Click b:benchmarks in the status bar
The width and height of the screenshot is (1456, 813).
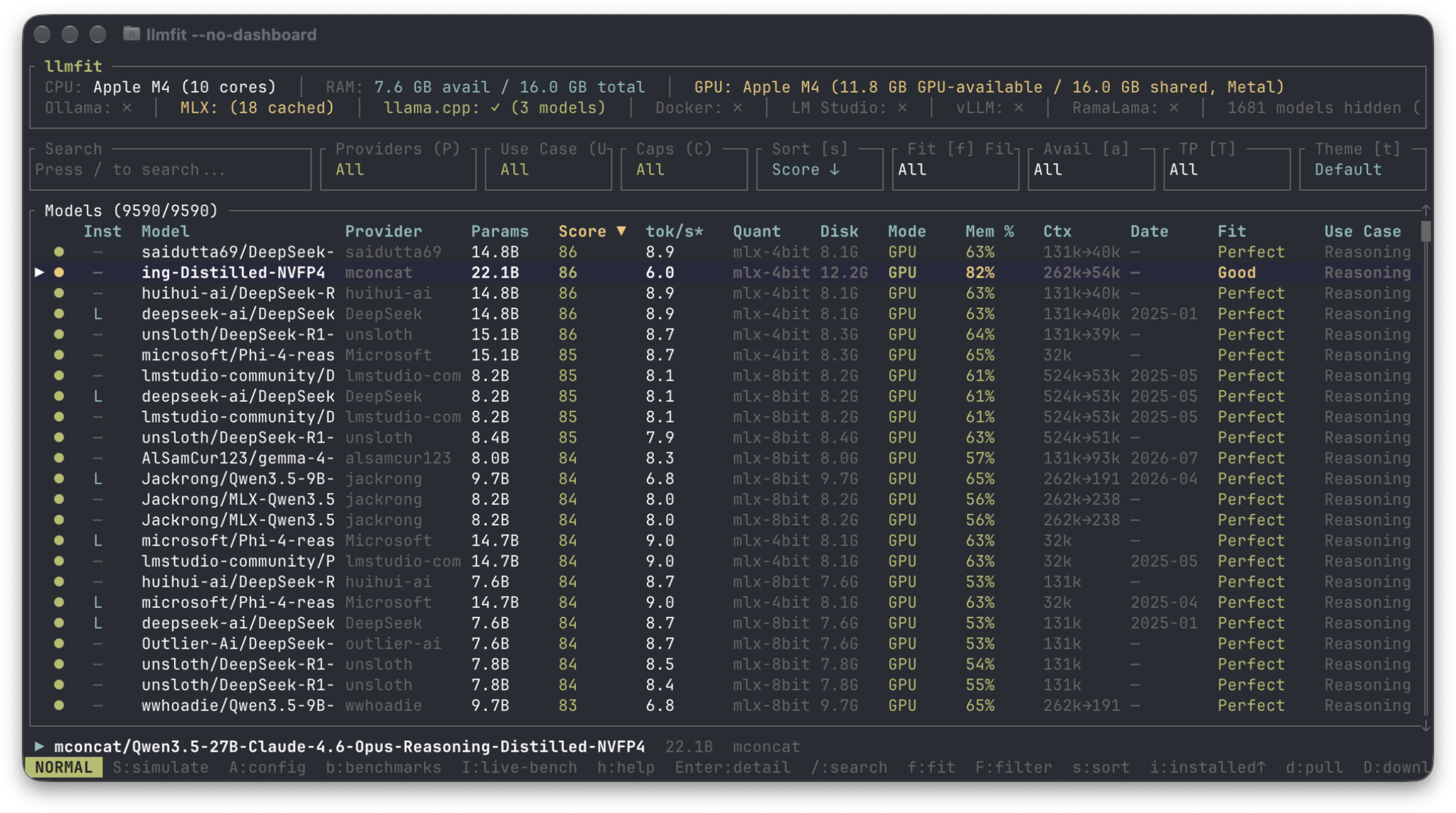point(383,768)
